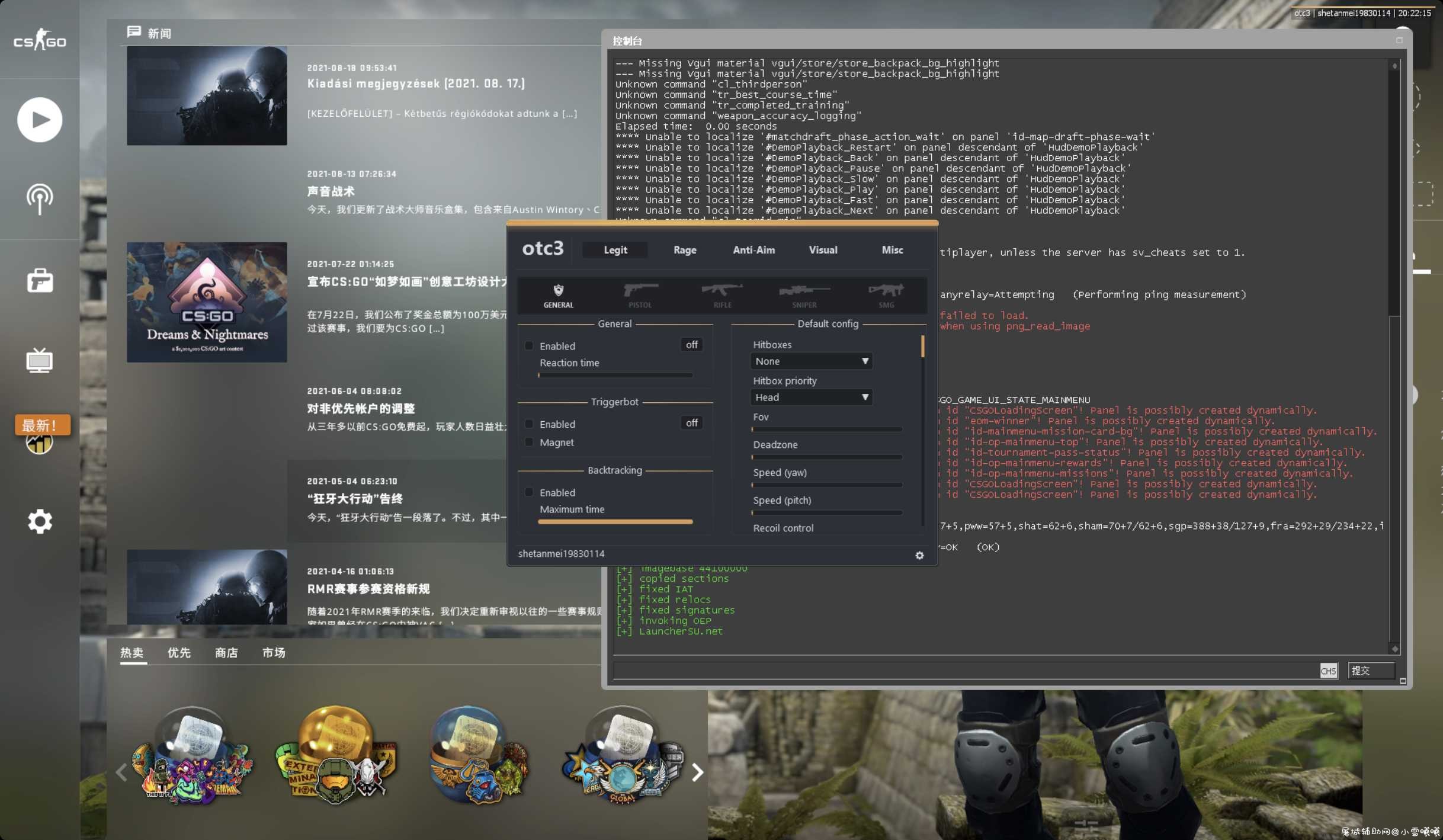Image resolution: width=1443 pixels, height=840 pixels.
Task: Enable the Triggerbot checkbox
Action: pyautogui.click(x=529, y=424)
